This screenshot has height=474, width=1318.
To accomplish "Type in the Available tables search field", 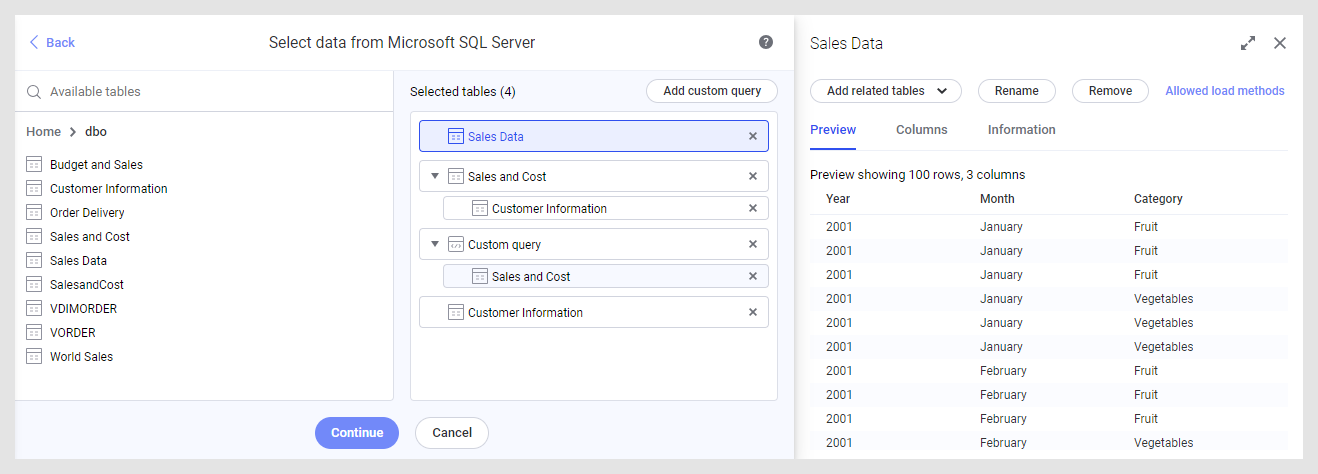I will click(x=210, y=91).
